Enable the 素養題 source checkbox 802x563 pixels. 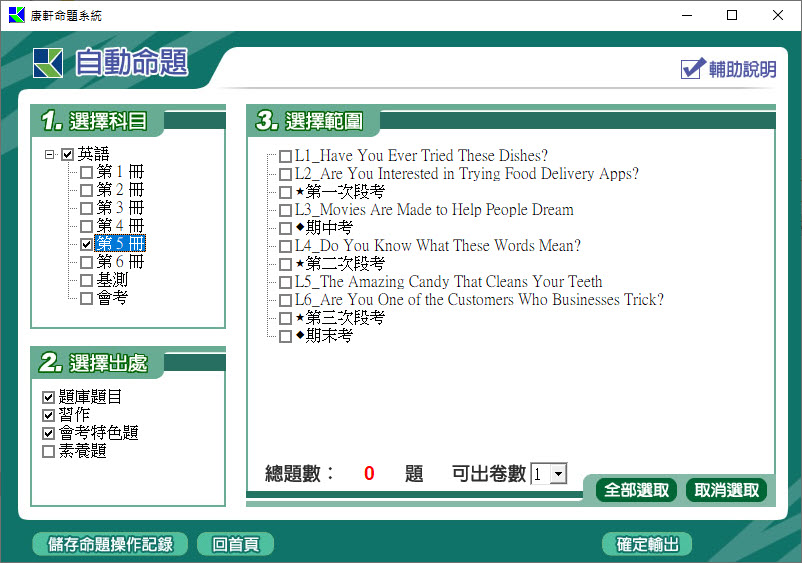tap(48, 452)
